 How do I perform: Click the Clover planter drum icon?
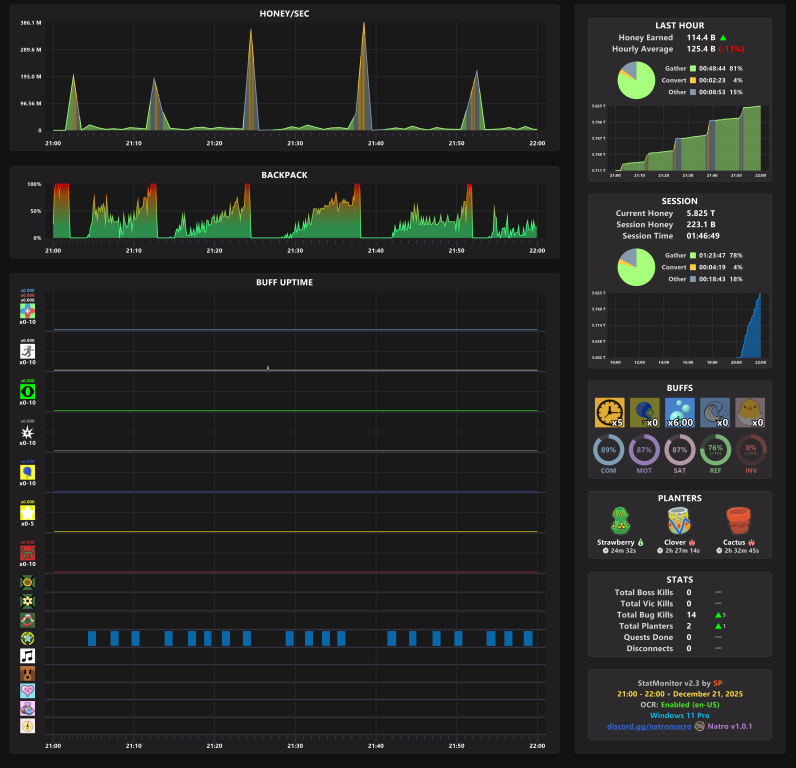click(679, 521)
